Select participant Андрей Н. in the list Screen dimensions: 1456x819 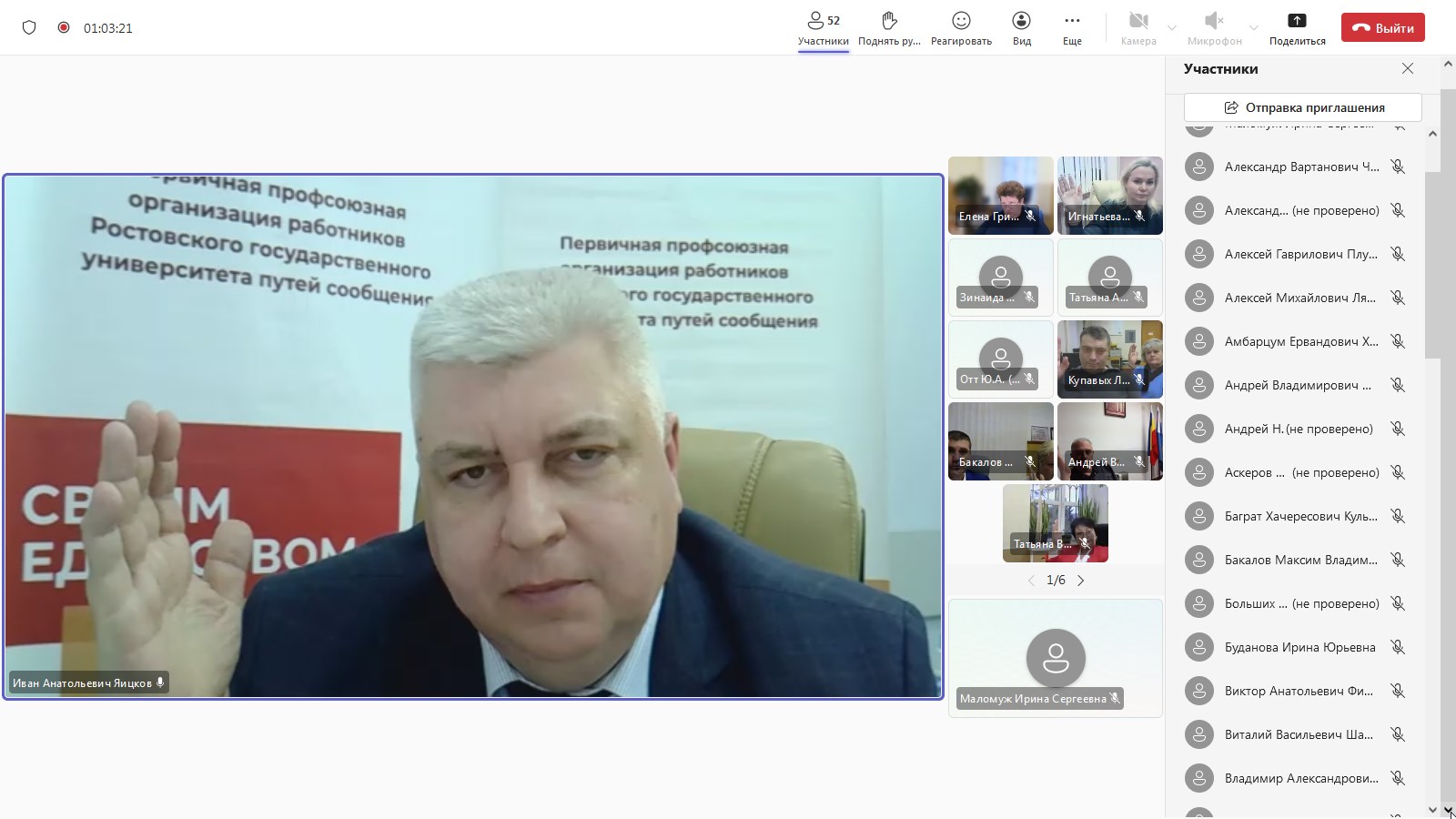[x=1298, y=429]
